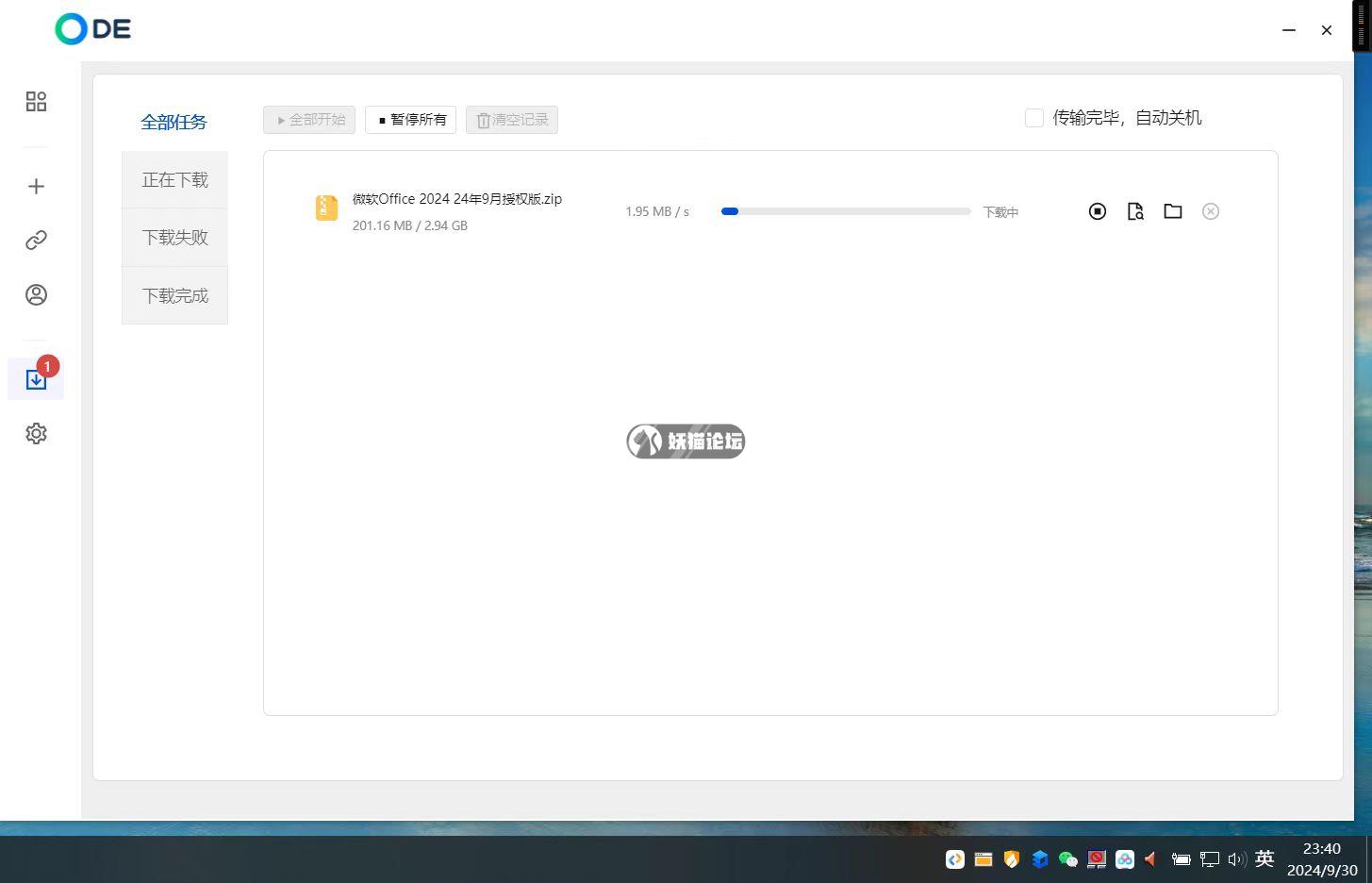Click the yellow card tray icon

tap(984, 859)
